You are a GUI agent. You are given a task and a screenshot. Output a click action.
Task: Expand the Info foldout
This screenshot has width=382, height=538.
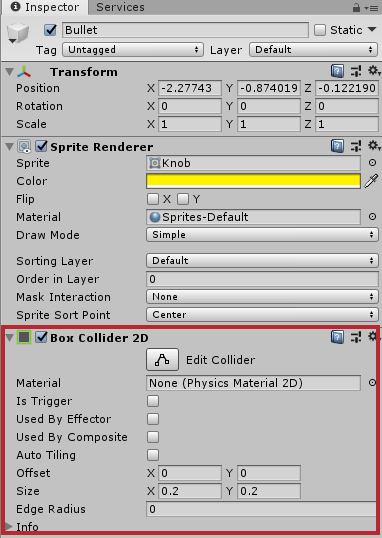[9, 526]
